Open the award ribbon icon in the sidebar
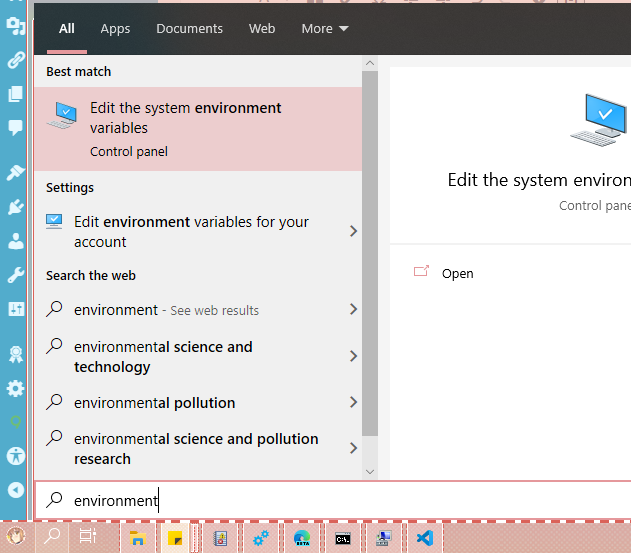Image resolution: width=631 pixels, height=553 pixels. click(x=16, y=354)
